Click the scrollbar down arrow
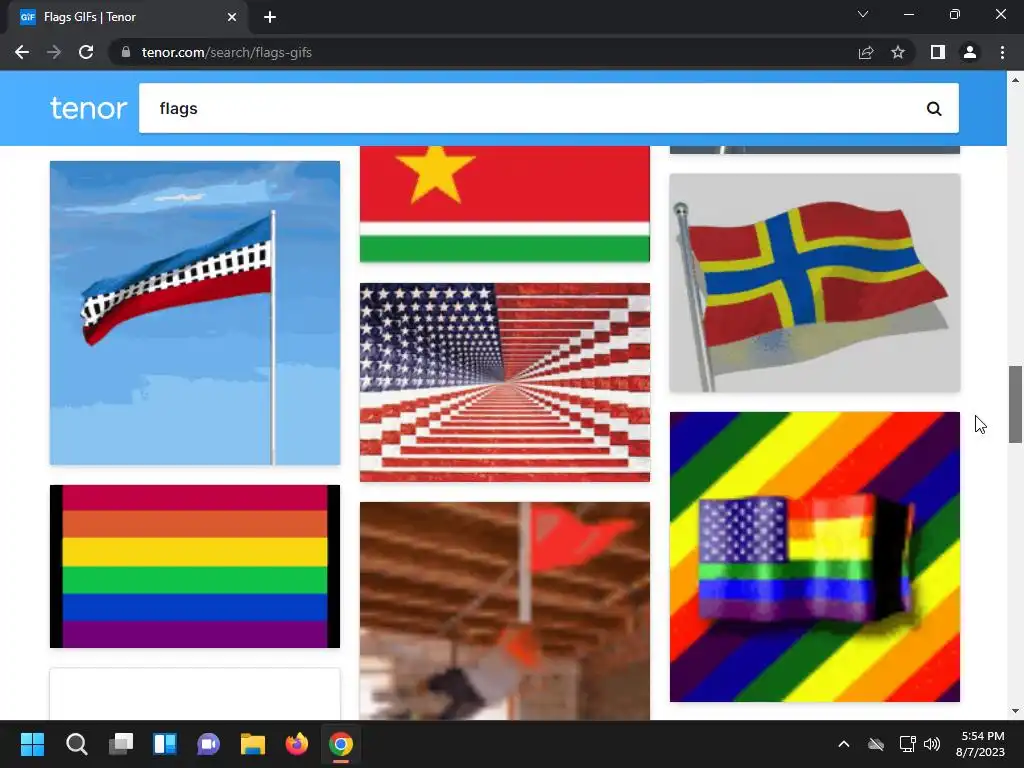This screenshot has height=768, width=1024. 1015,711
